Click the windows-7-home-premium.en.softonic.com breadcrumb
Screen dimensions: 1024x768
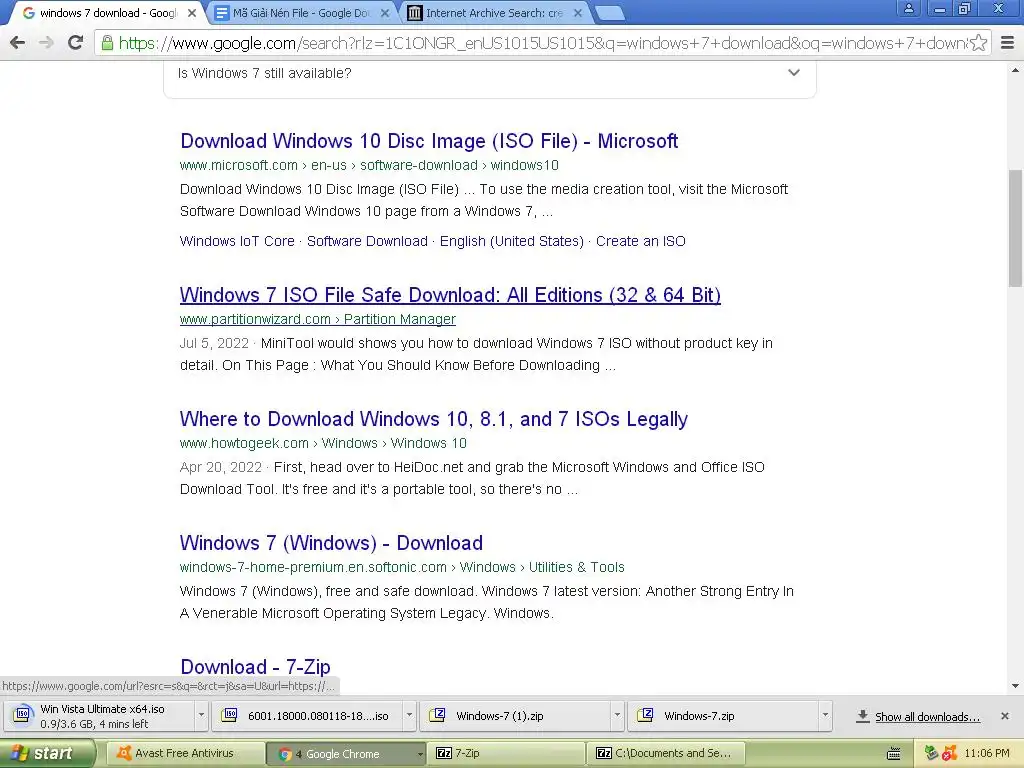coord(402,568)
